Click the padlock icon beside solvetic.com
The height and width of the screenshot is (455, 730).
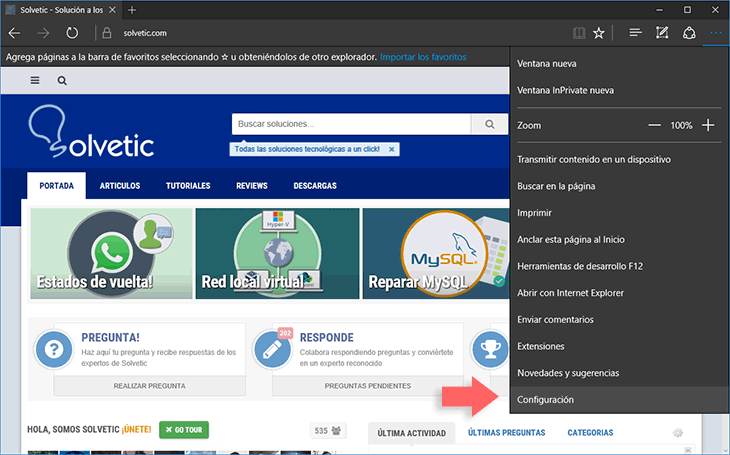pos(107,33)
